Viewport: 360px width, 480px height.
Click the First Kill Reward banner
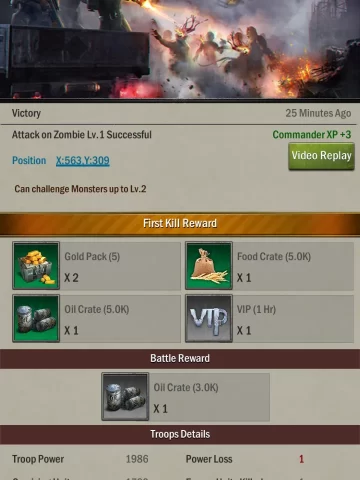pos(180,223)
